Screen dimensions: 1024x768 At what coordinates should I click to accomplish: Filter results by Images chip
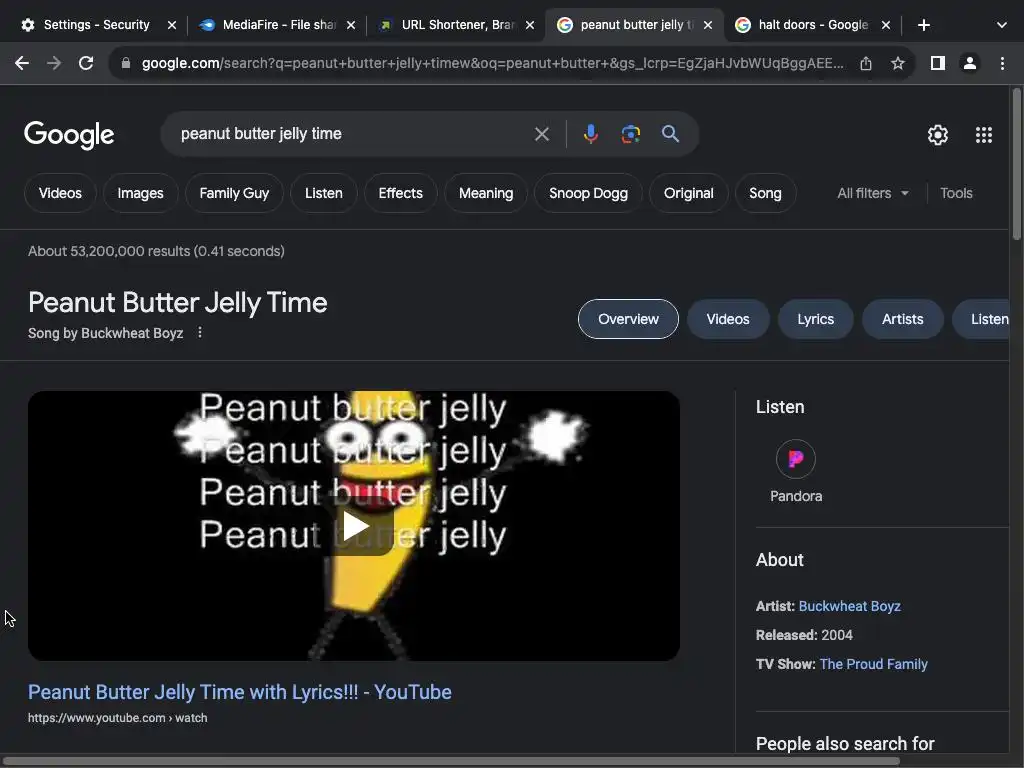pyautogui.click(x=140, y=193)
